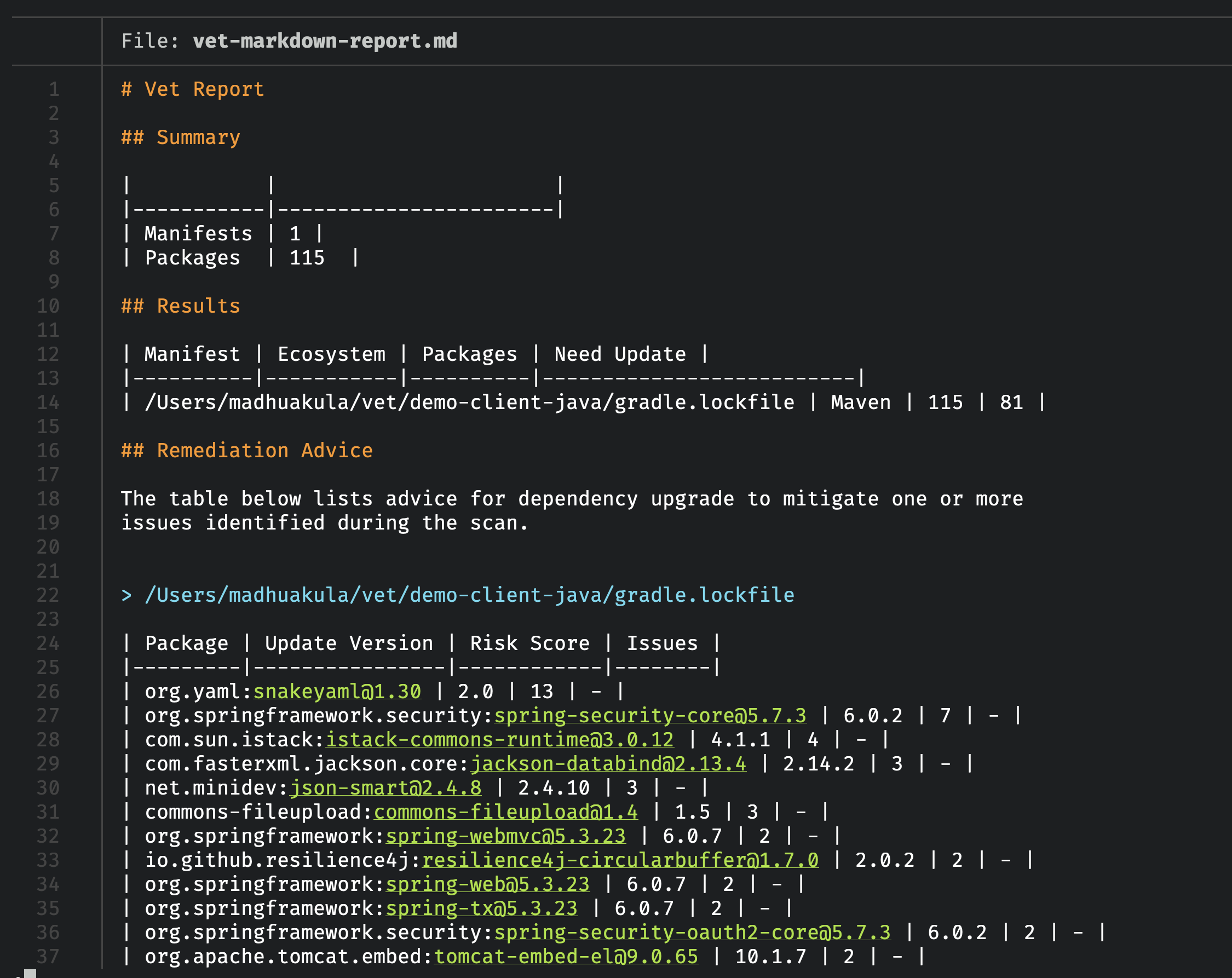This screenshot has height=978, width=1232.
Task: Click 'The table below lists advice' paragraph
Action: point(572,499)
